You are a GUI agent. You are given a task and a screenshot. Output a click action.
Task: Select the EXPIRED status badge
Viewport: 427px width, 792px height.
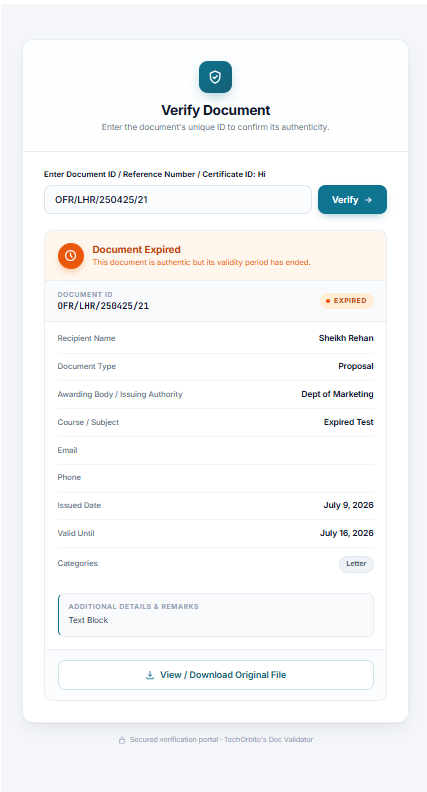coord(347,301)
